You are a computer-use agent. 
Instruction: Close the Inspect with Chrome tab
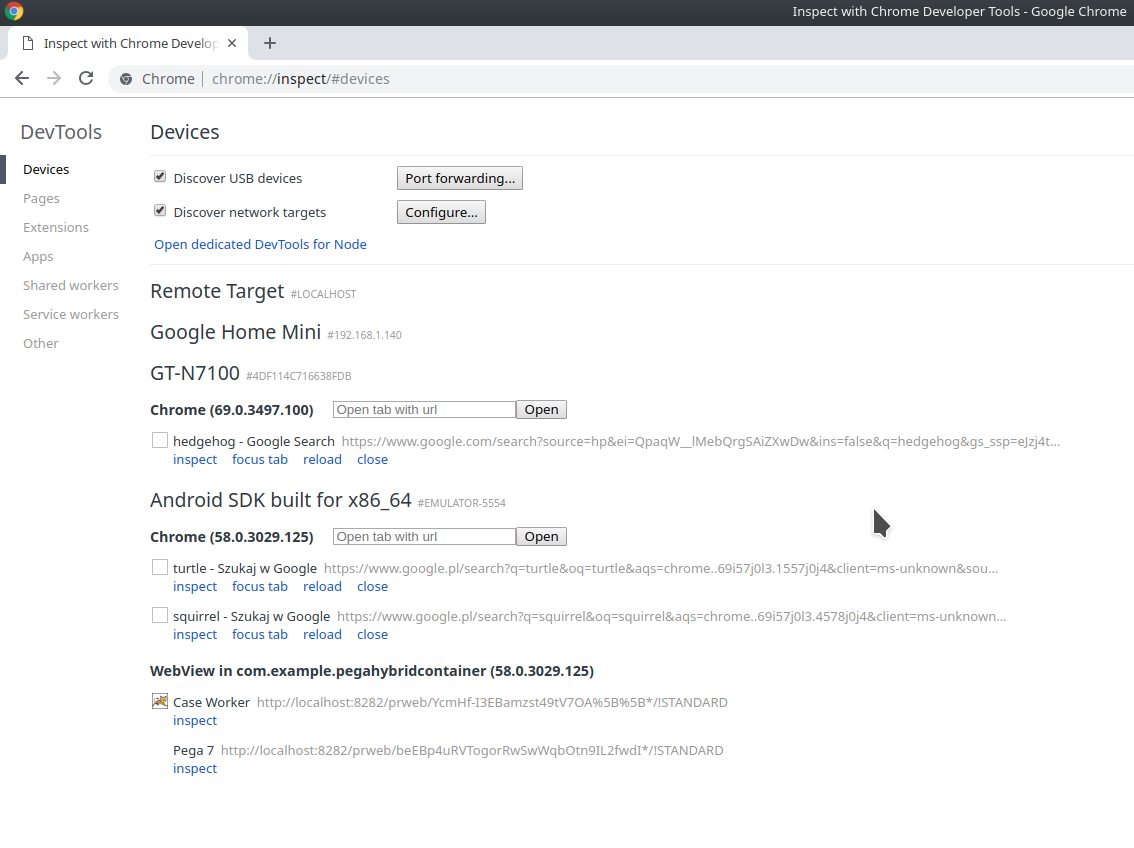click(232, 43)
